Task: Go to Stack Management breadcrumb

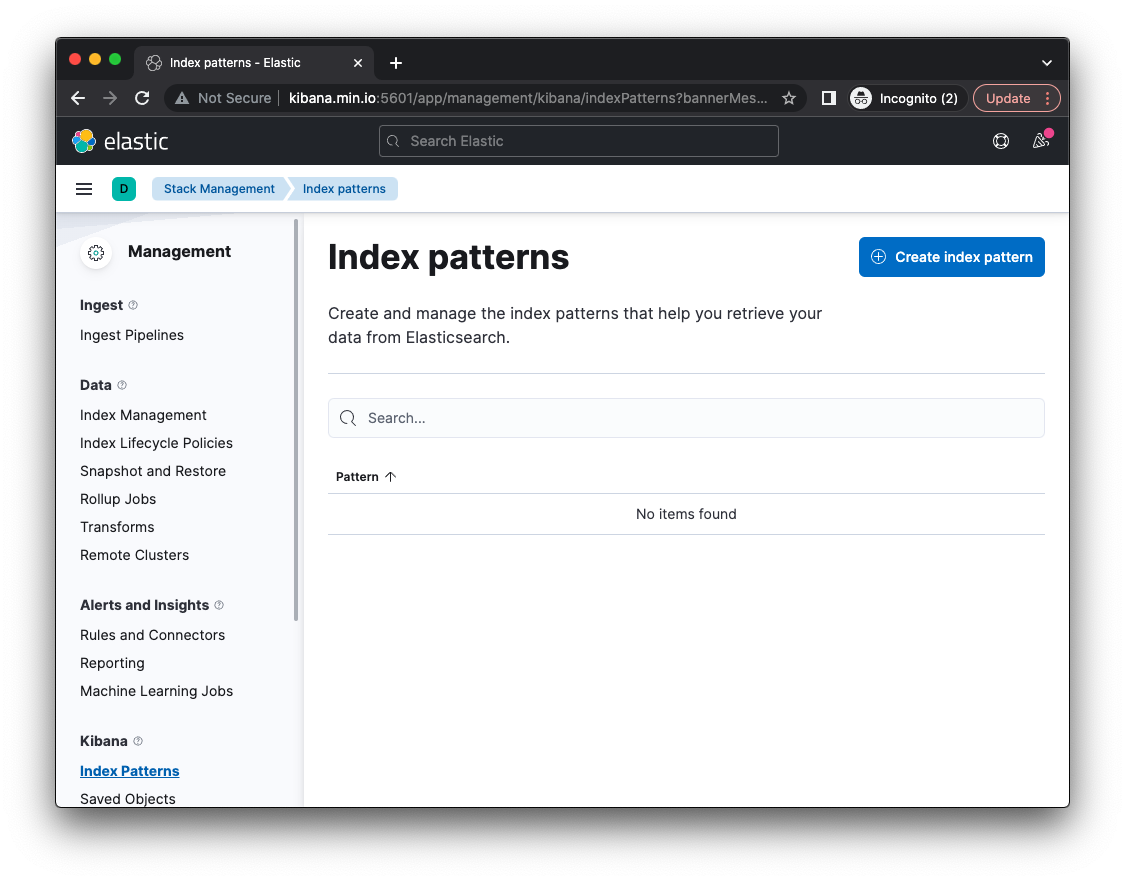Action: pyautogui.click(x=219, y=189)
